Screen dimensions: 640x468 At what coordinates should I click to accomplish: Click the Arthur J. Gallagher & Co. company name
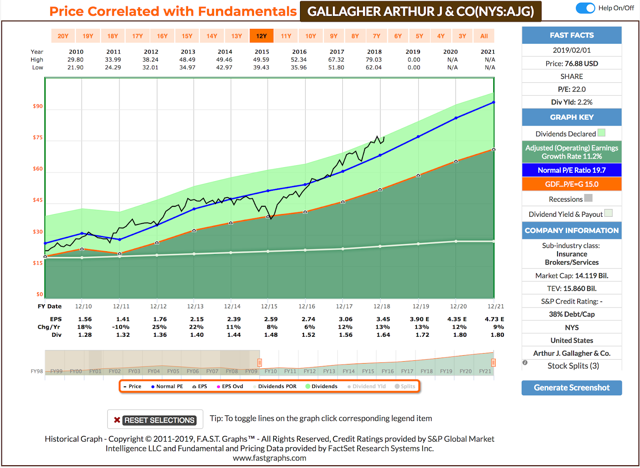571,353
